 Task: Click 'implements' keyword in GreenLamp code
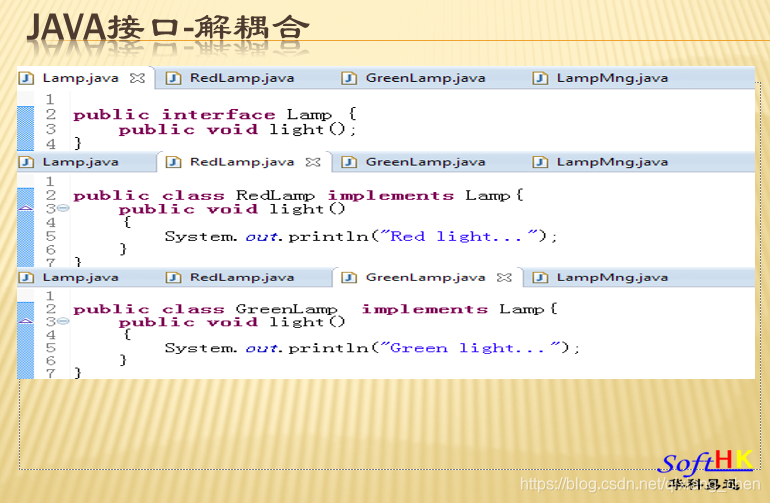click(424, 309)
